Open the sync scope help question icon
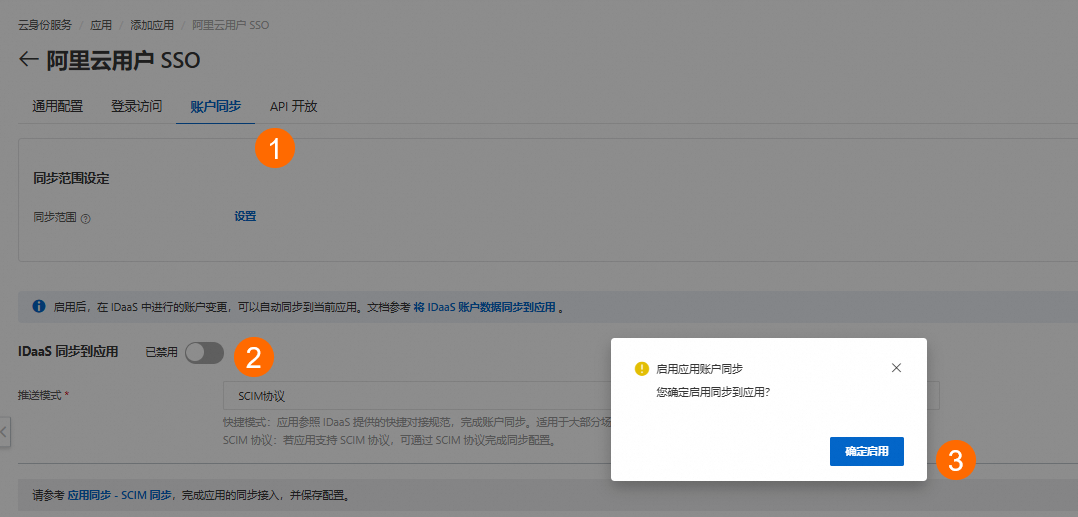The image size is (1078, 517). click(86, 219)
